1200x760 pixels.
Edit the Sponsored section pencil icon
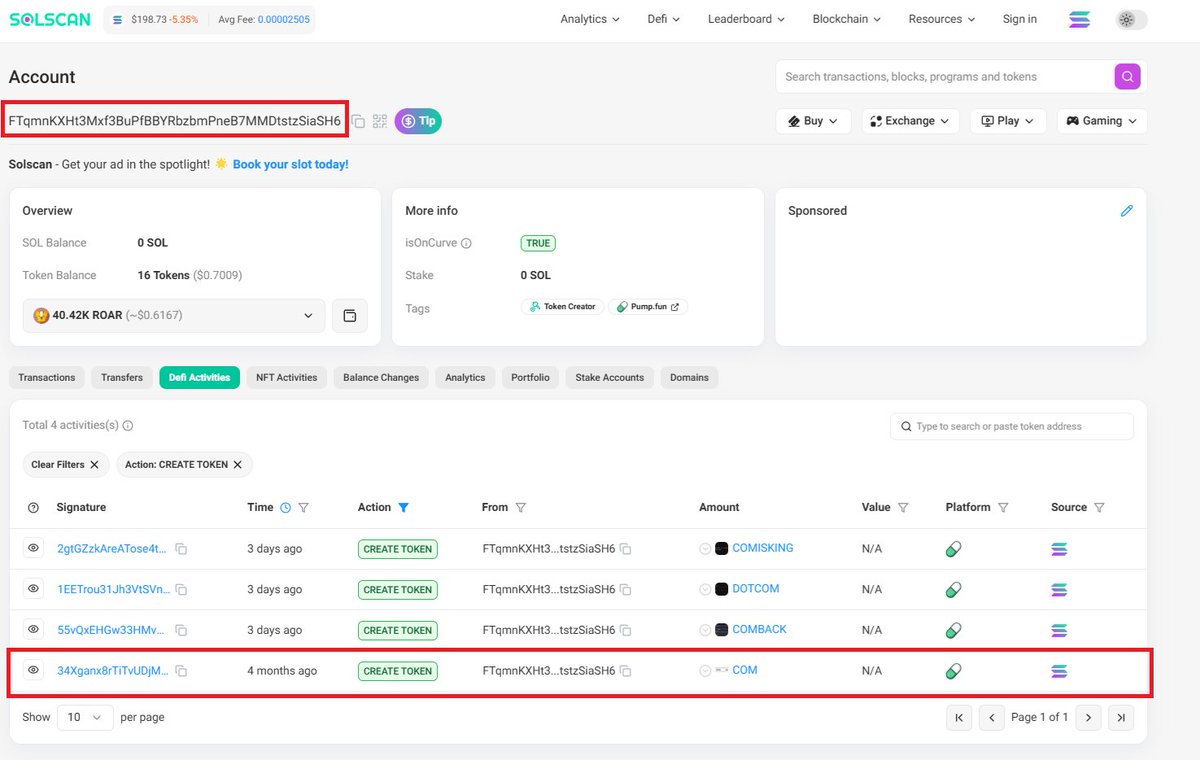(x=1127, y=211)
